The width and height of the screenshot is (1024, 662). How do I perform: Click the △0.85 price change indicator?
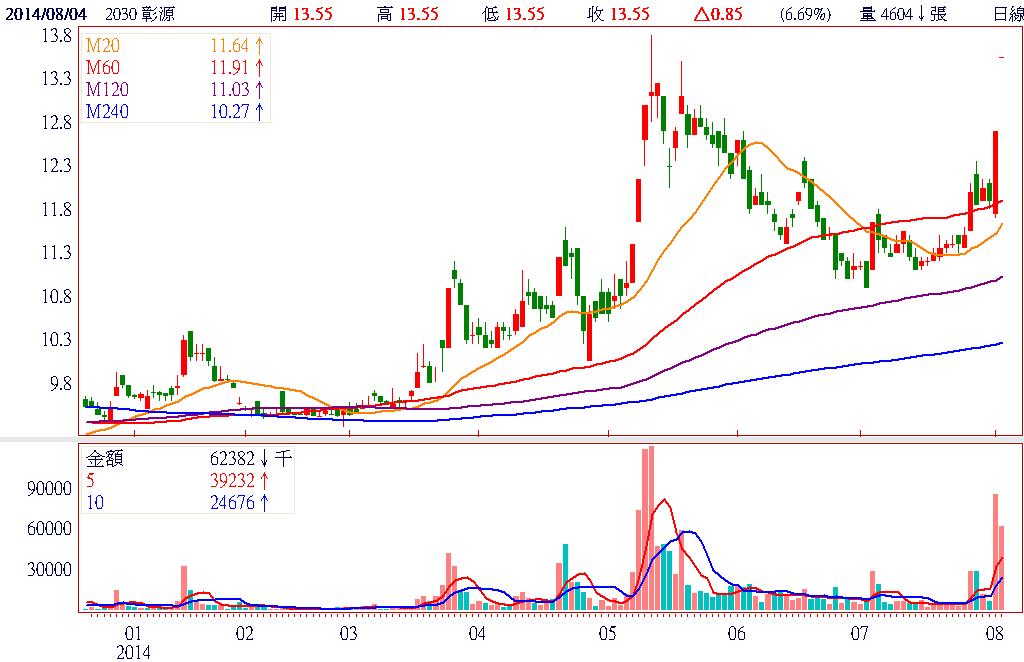715,14
